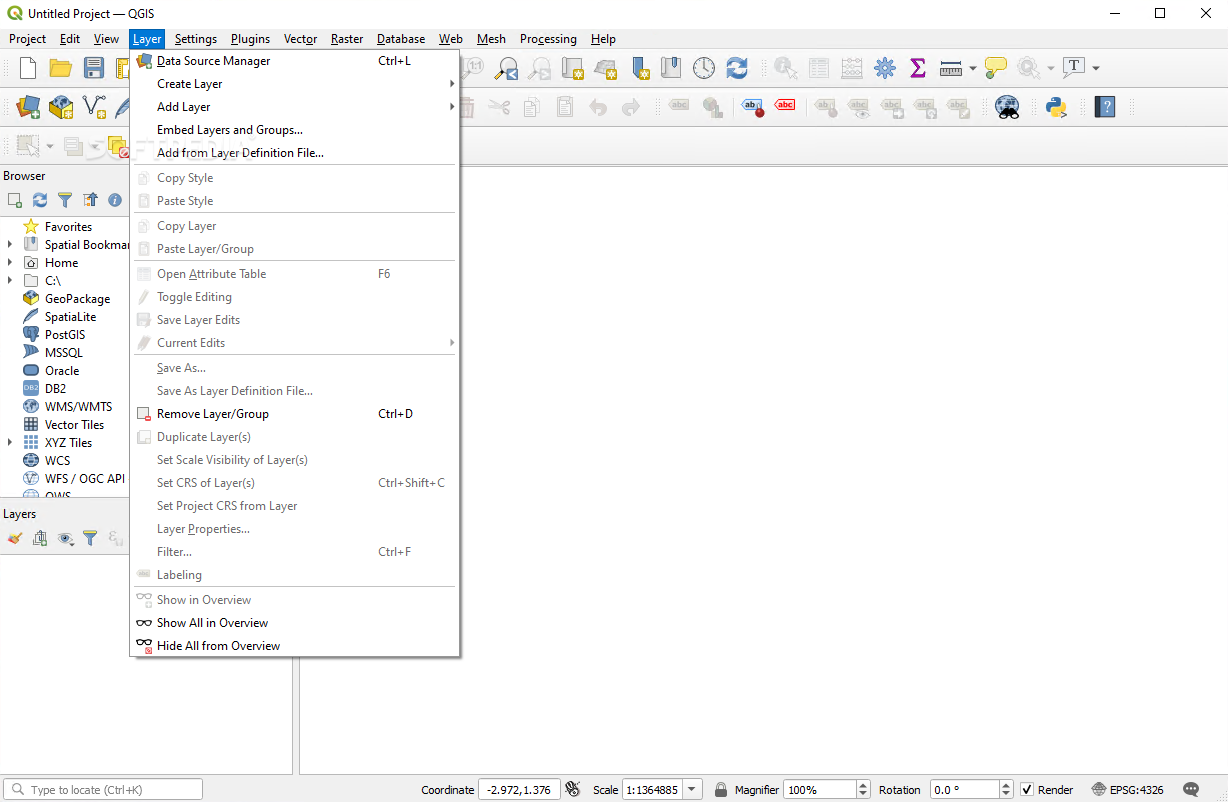Click the Open Project folder icon
Screen dimensions: 1228x802
(61, 68)
